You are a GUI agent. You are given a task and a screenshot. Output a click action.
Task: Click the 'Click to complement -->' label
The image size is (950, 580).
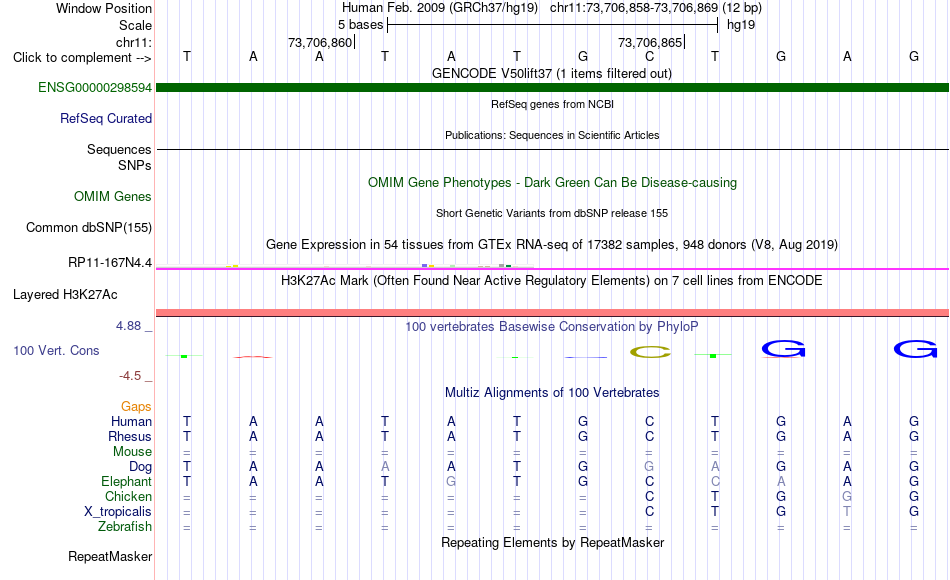point(82,58)
